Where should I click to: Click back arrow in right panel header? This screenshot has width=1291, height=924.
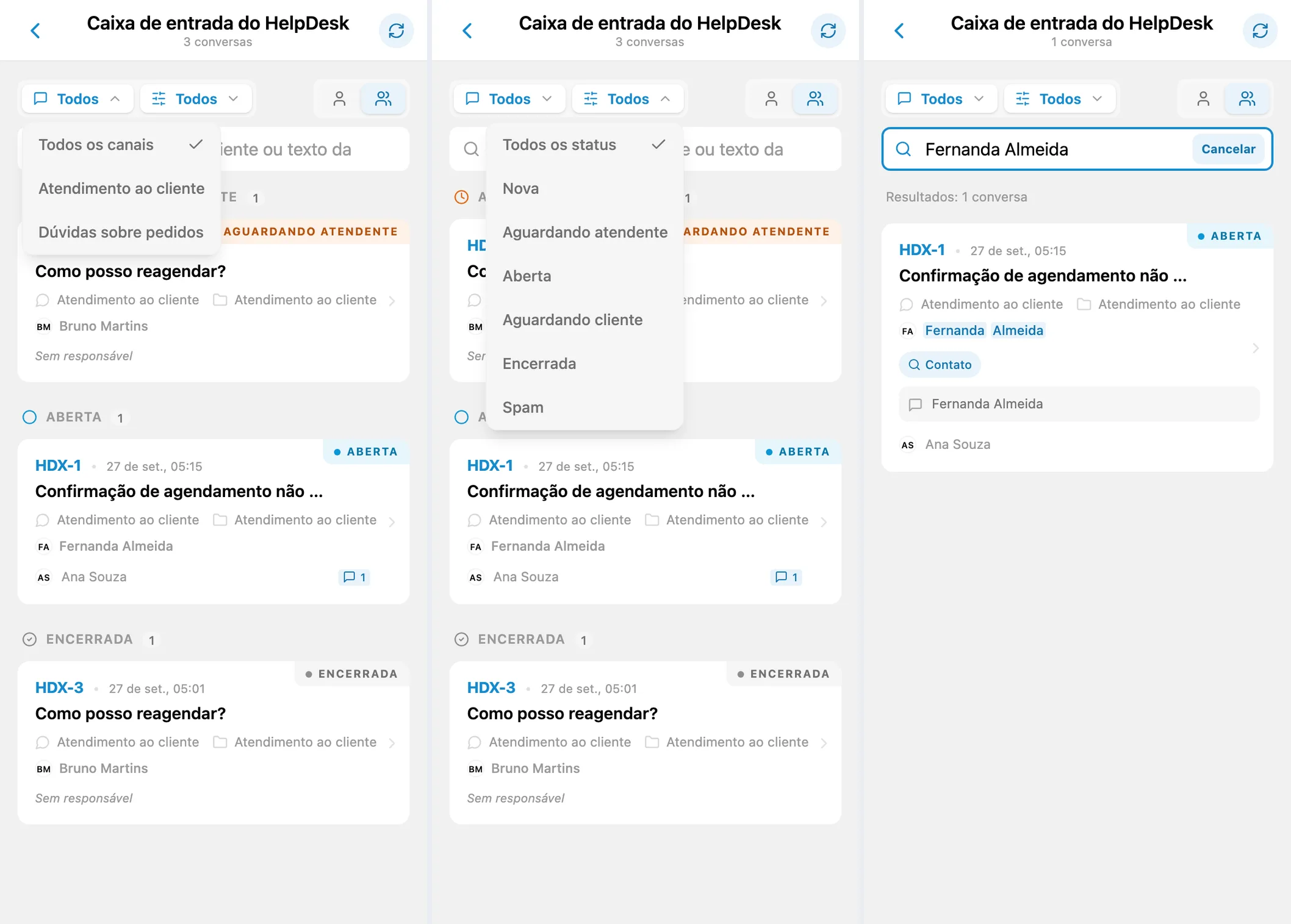pyautogui.click(x=899, y=30)
